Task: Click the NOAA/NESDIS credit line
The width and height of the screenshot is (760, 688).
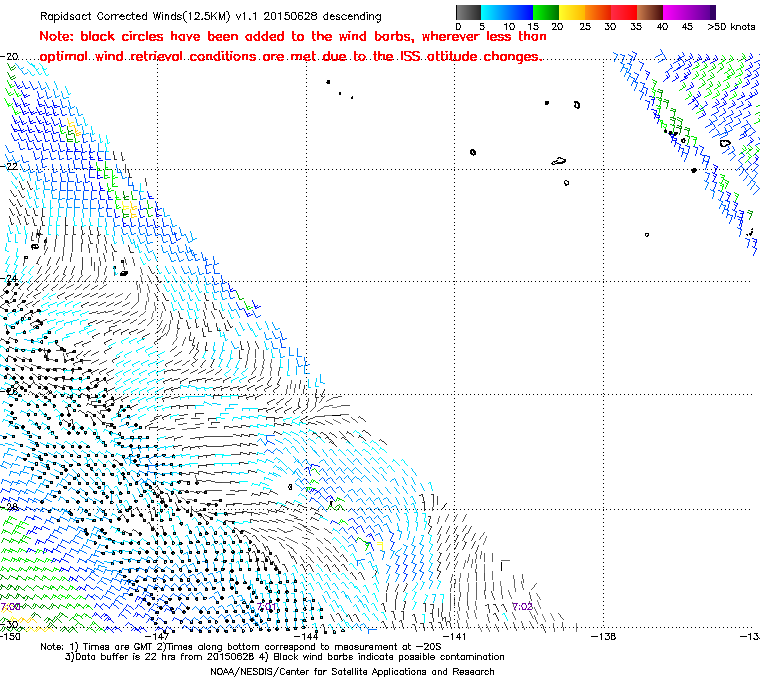Action: [x=352, y=672]
